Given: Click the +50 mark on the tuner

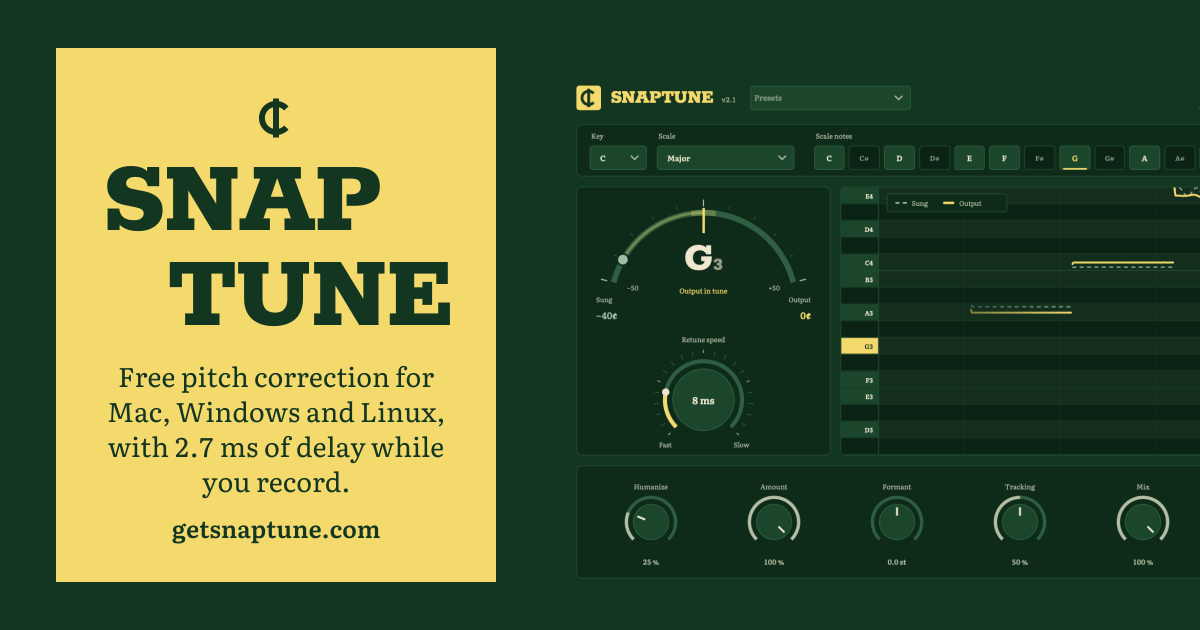Looking at the screenshot, I should tap(774, 288).
